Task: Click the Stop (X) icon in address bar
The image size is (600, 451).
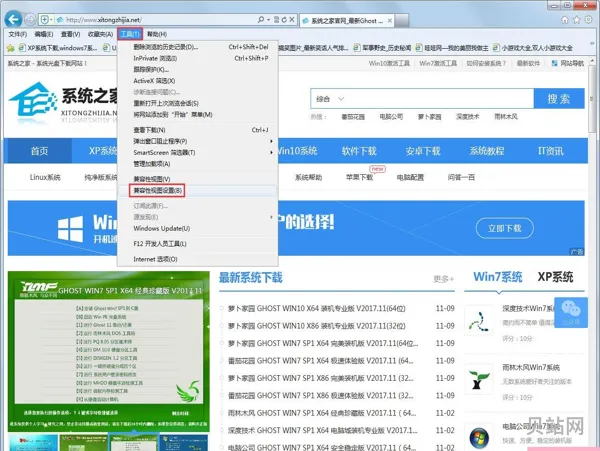Action: tap(292, 20)
